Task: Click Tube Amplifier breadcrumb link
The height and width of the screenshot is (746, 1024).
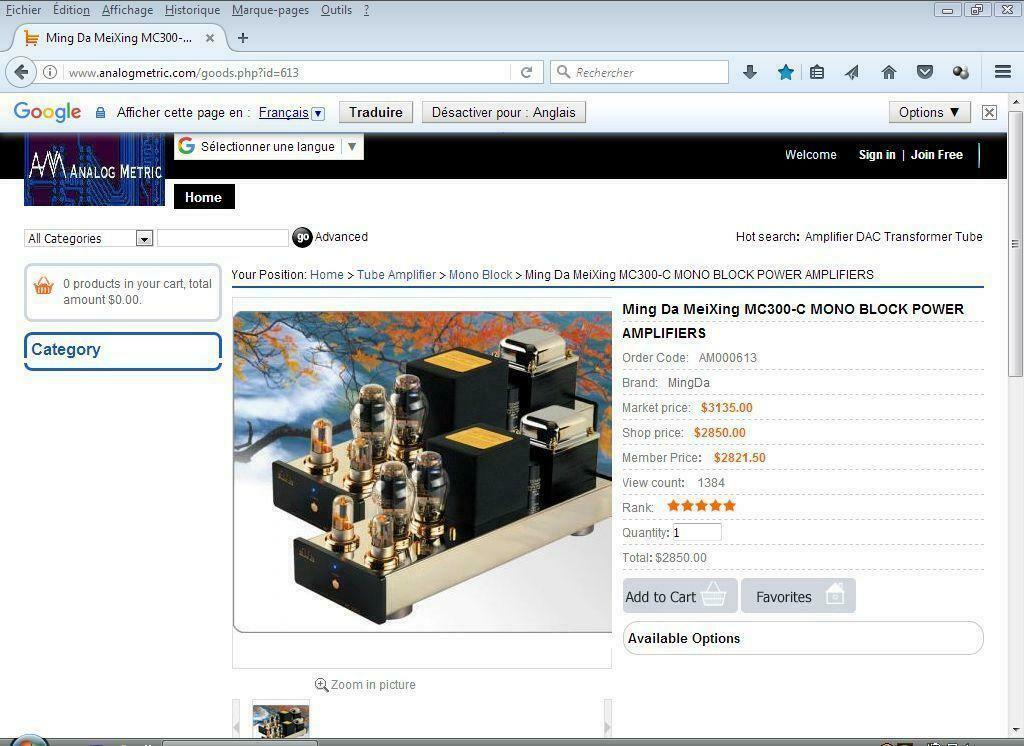Action: tap(396, 274)
